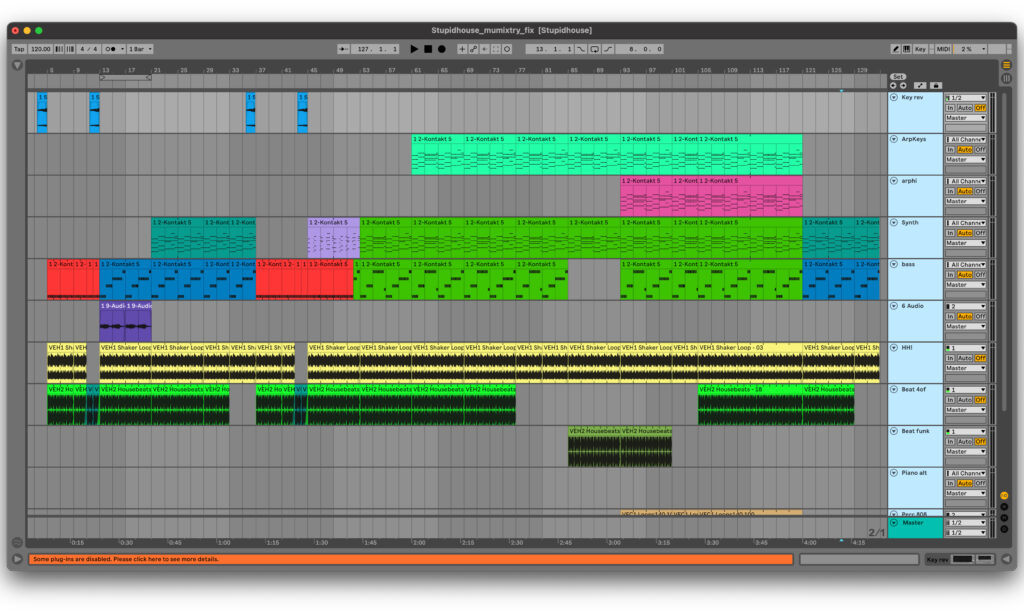This screenshot has height=614, width=1024.
Task: Toggle the punch-out switch icon
Action: click(x=608, y=49)
